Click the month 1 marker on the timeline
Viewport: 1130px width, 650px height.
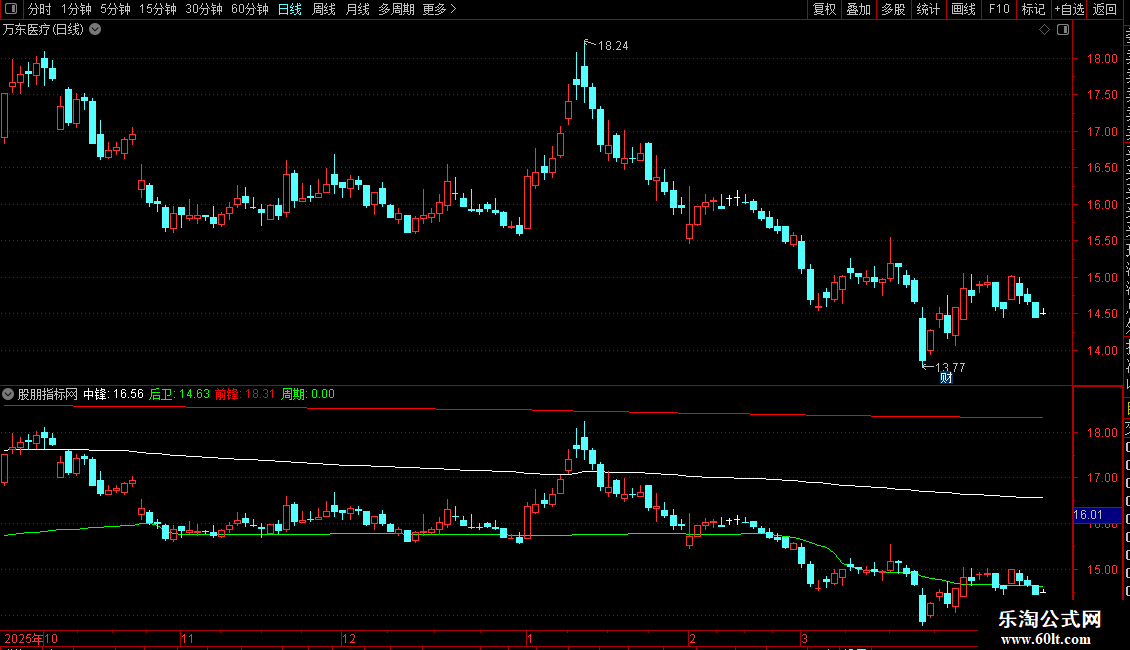(530, 638)
